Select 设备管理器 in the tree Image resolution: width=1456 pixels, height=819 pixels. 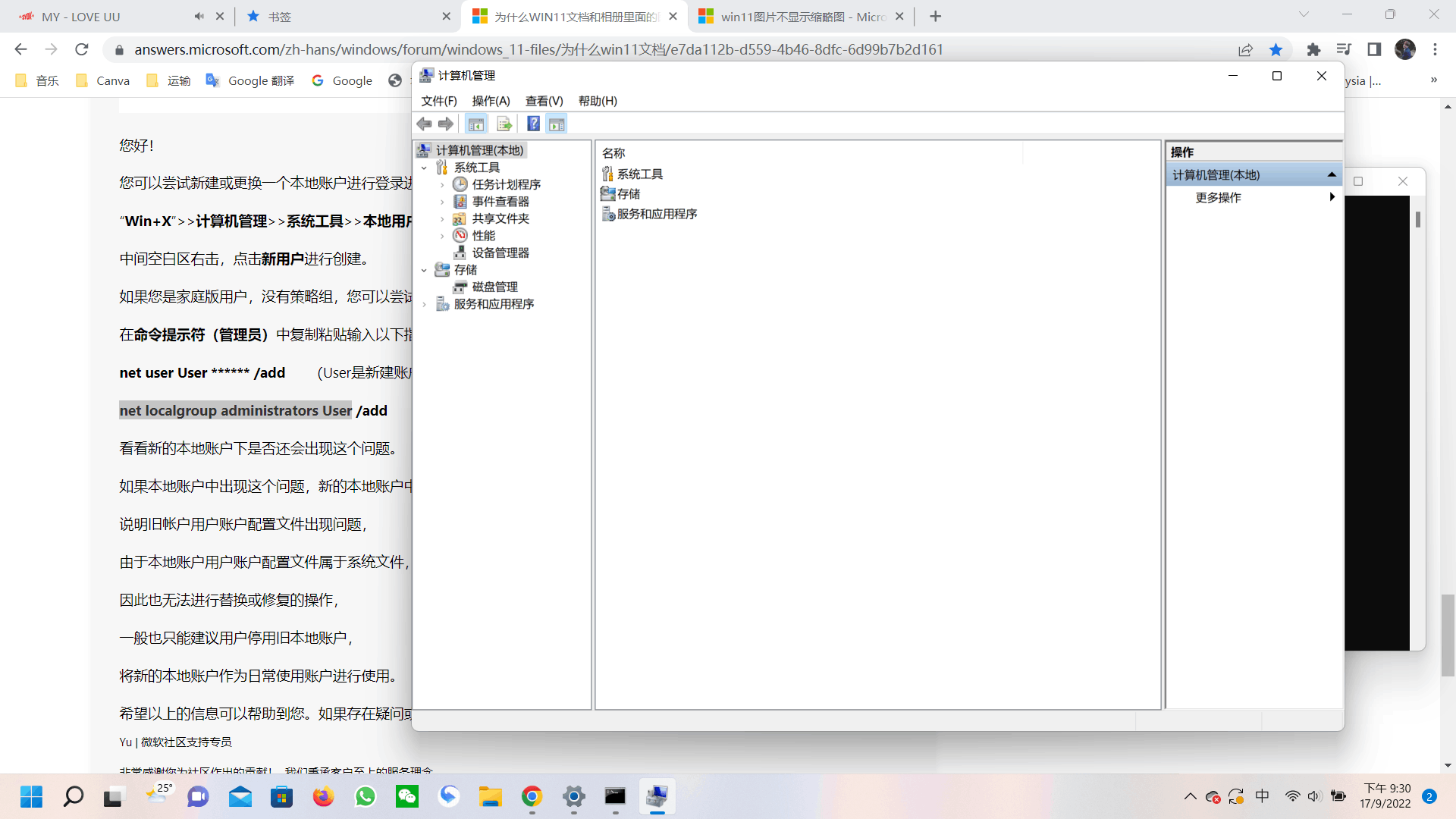(x=500, y=253)
